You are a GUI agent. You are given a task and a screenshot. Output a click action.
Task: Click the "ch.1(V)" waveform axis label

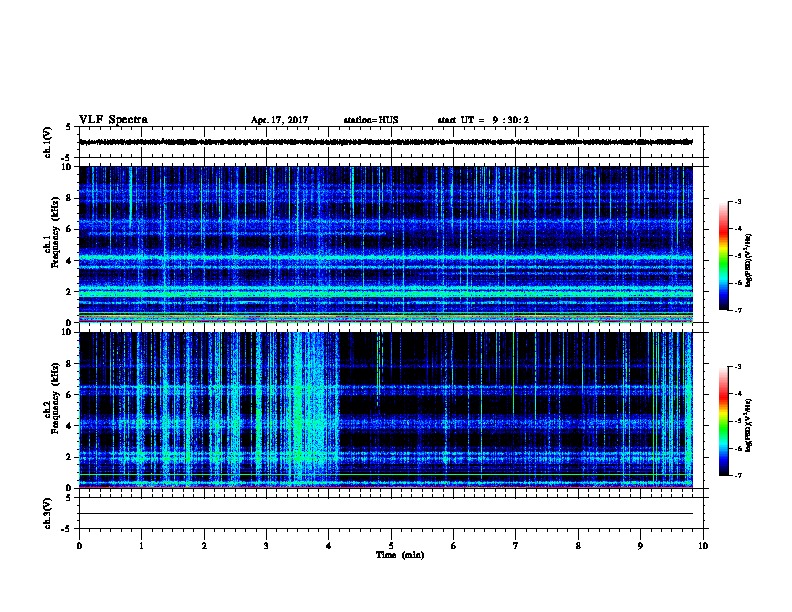48,142
